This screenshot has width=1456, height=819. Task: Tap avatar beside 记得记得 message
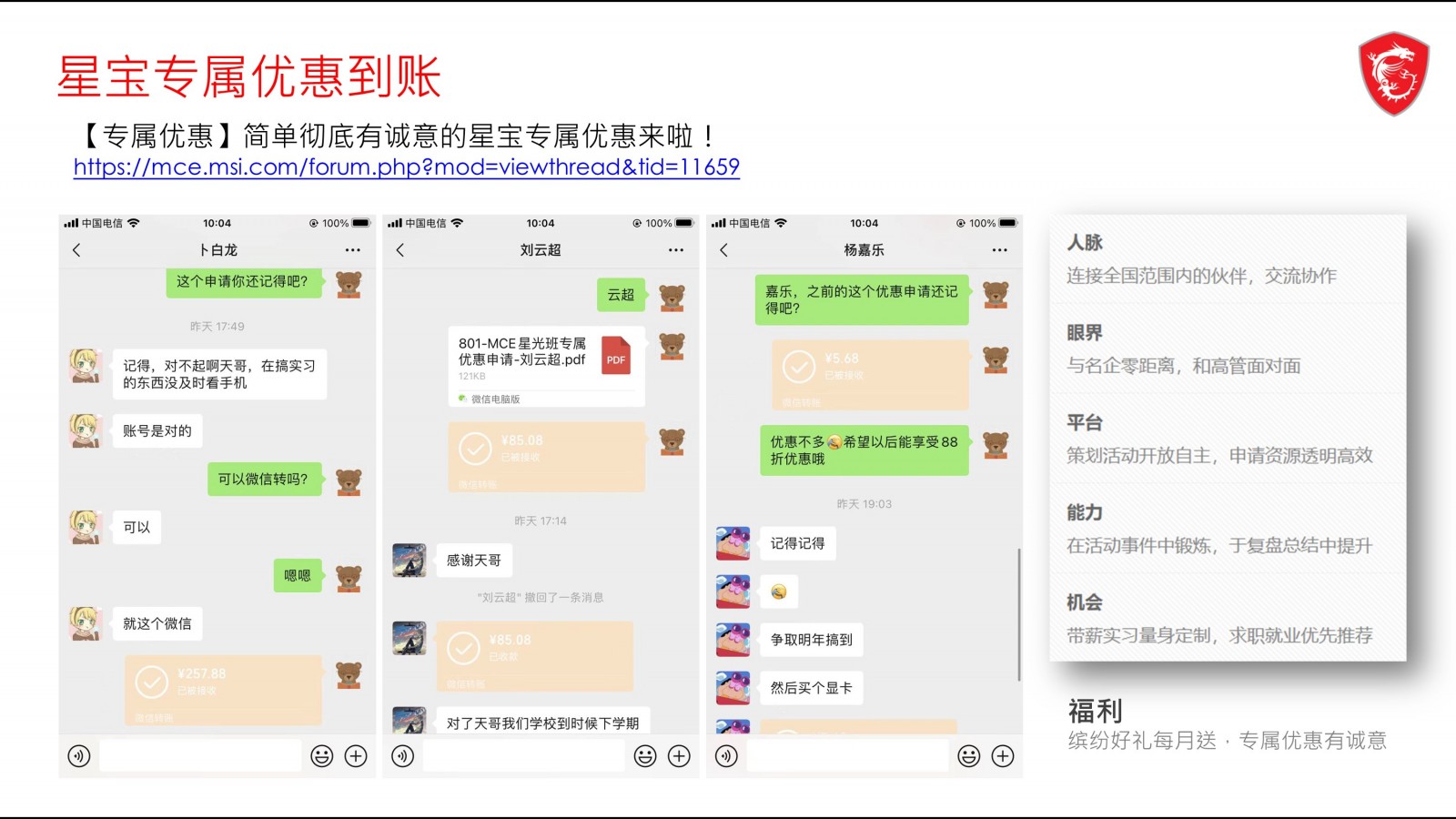click(x=733, y=543)
